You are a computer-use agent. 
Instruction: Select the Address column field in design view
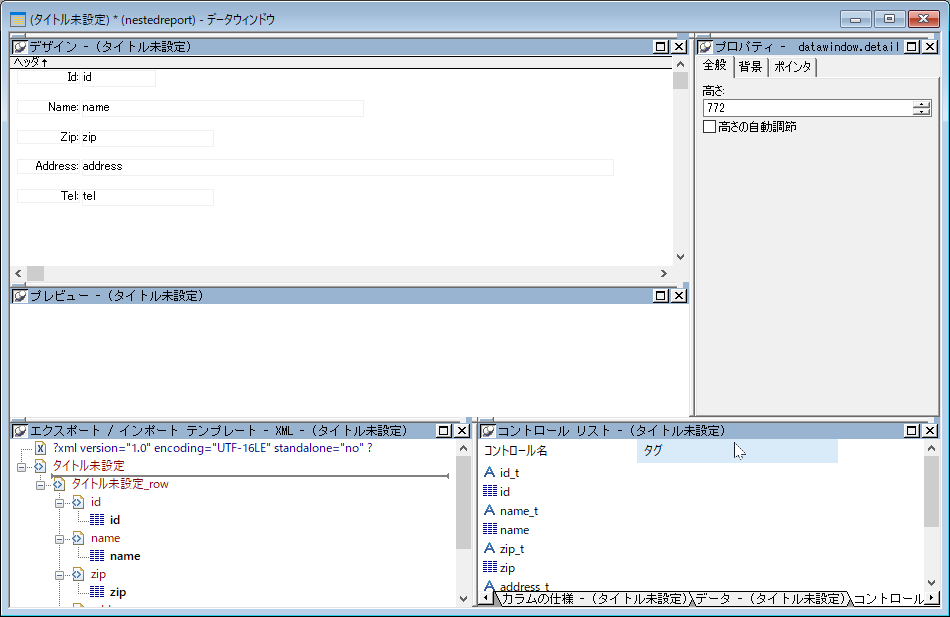[346, 167]
